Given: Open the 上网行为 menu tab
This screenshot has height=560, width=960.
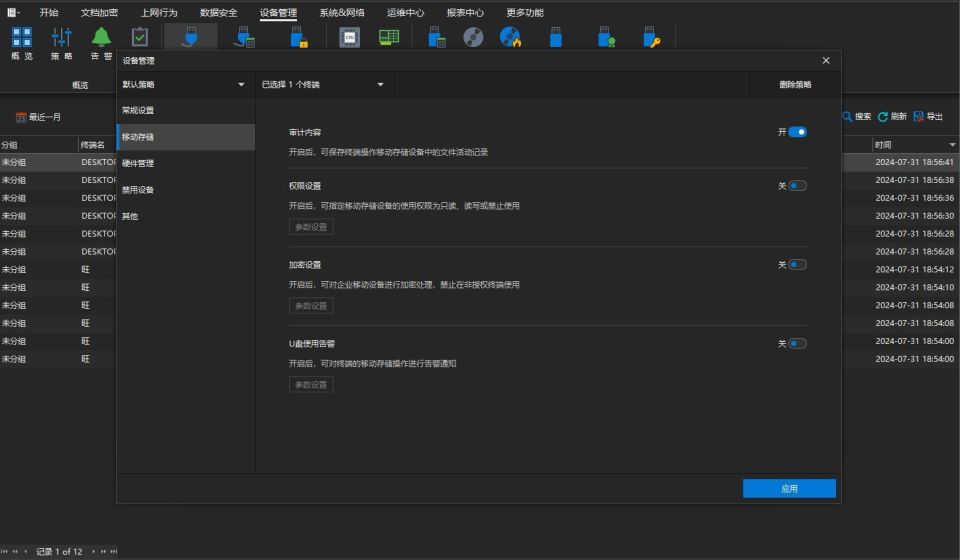Looking at the screenshot, I should coord(159,12).
